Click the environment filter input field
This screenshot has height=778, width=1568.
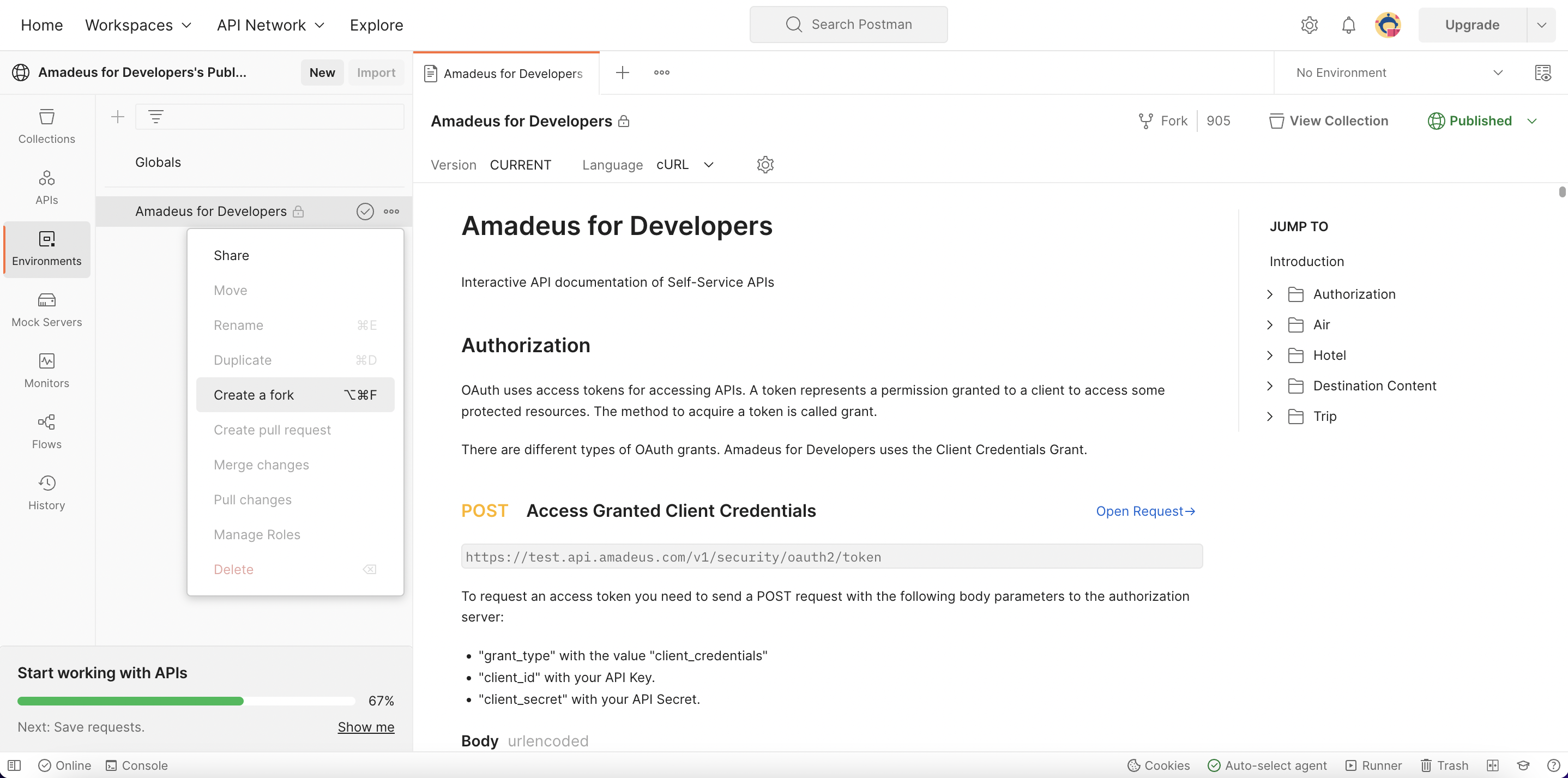(x=270, y=116)
